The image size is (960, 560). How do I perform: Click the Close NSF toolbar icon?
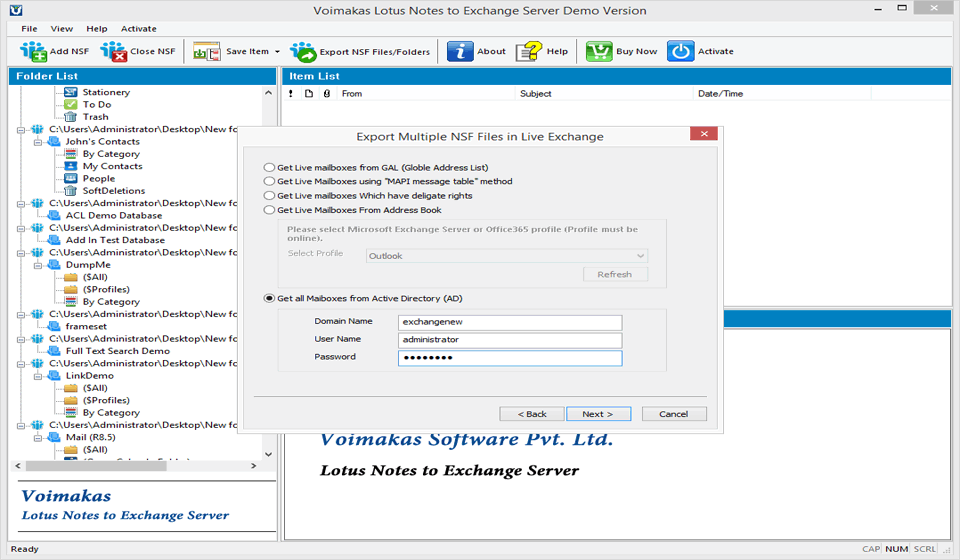pyautogui.click(x=114, y=52)
